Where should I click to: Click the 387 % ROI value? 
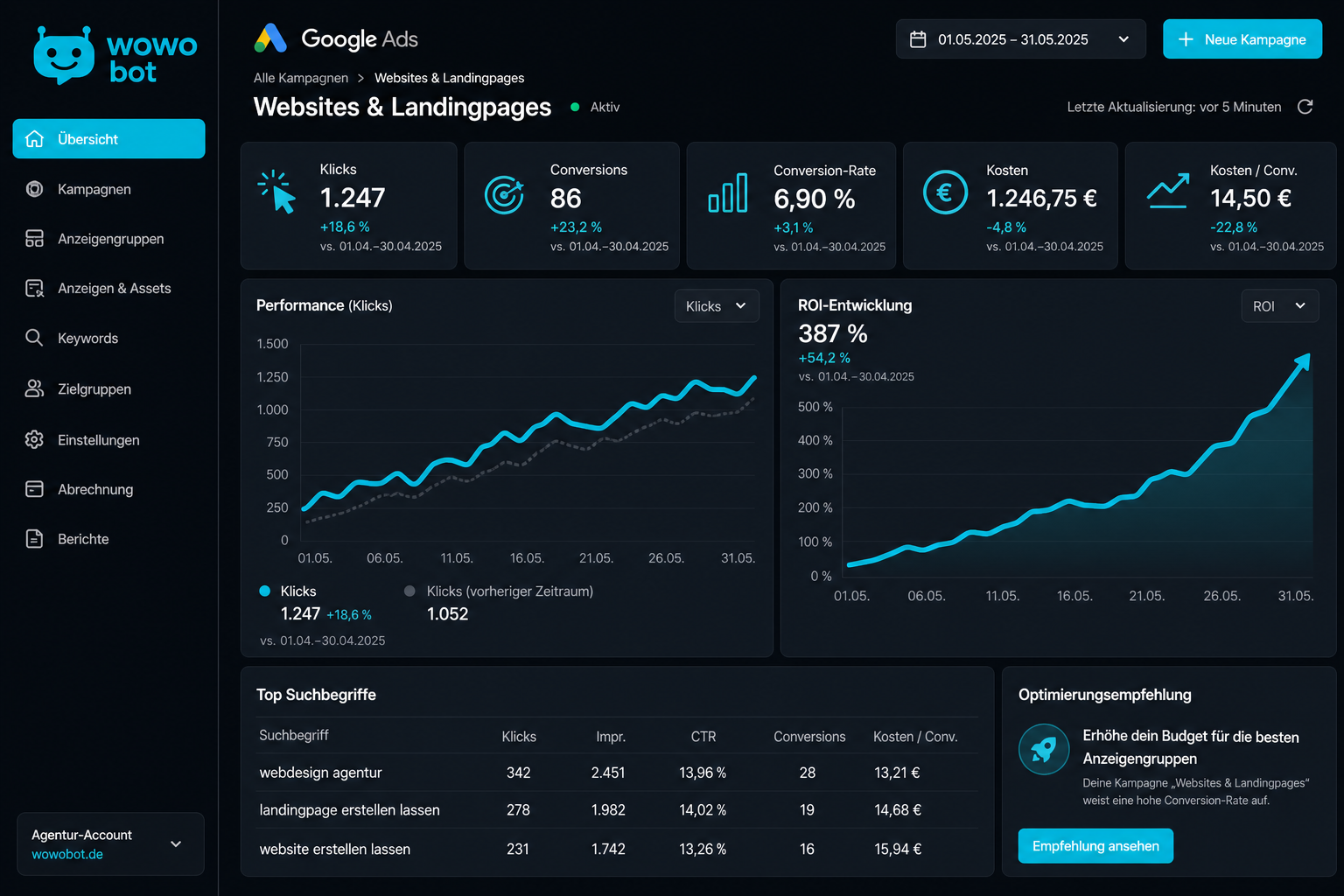833,333
